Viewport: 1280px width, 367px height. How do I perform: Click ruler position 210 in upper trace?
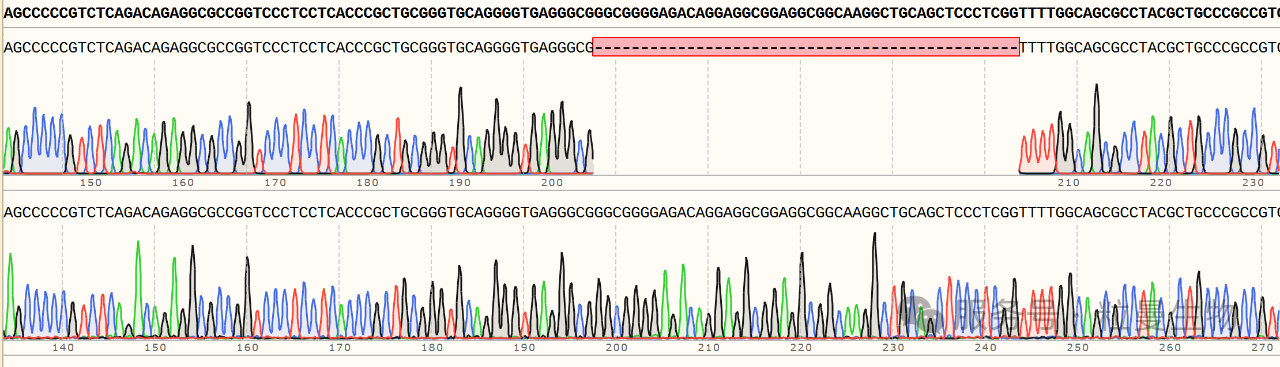point(1068,183)
